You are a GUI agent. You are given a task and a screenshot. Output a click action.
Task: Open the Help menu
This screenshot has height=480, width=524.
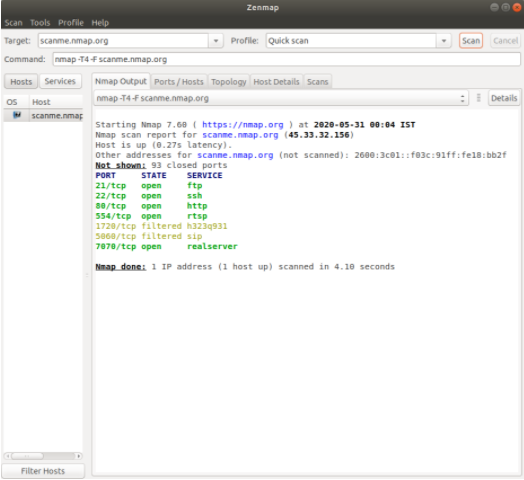point(100,23)
